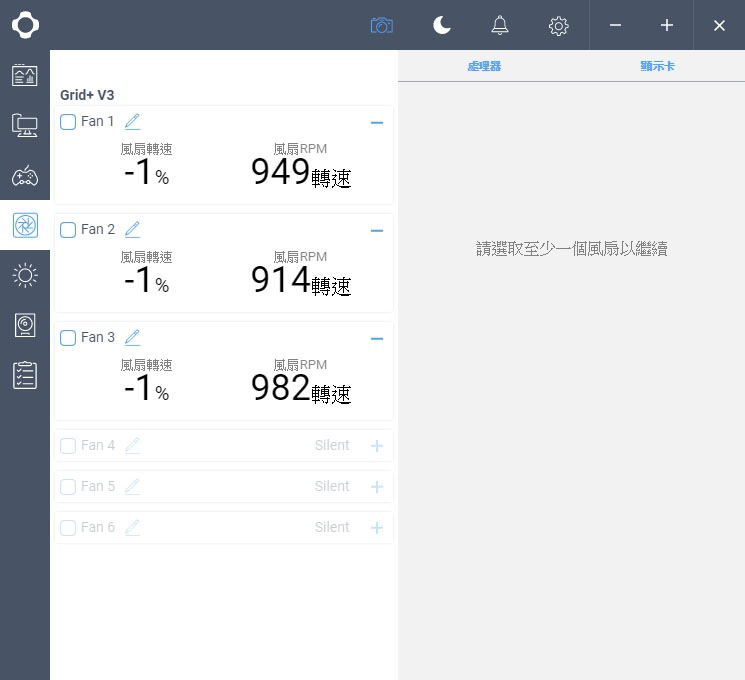This screenshot has height=680, width=745.
Task: Rename Fan 3 using the pencil icon
Action: pyautogui.click(x=133, y=337)
